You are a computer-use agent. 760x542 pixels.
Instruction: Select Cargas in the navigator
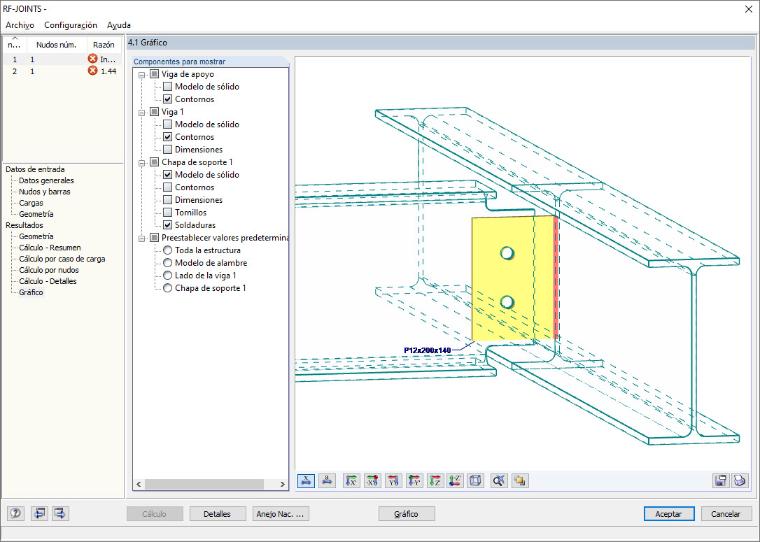pos(31,203)
